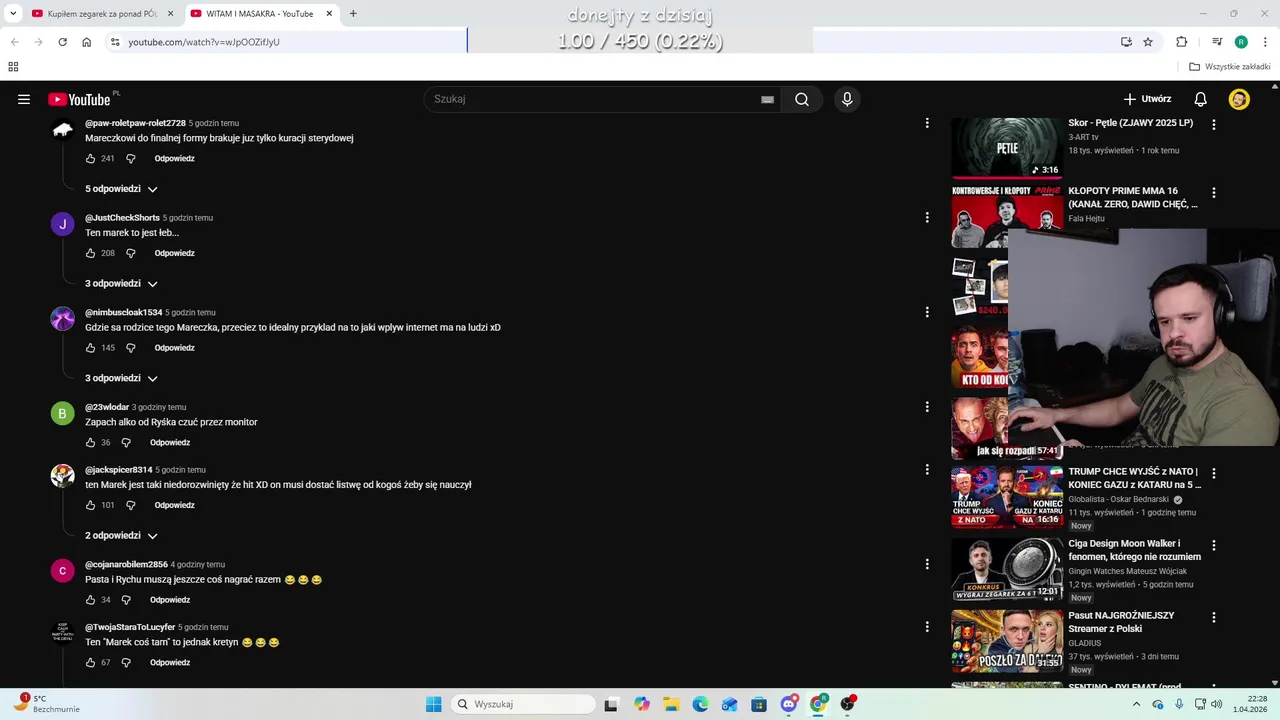Reply to the @cojanarobilem2856 comment
This screenshot has width=1280, height=720.
(x=170, y=600)
